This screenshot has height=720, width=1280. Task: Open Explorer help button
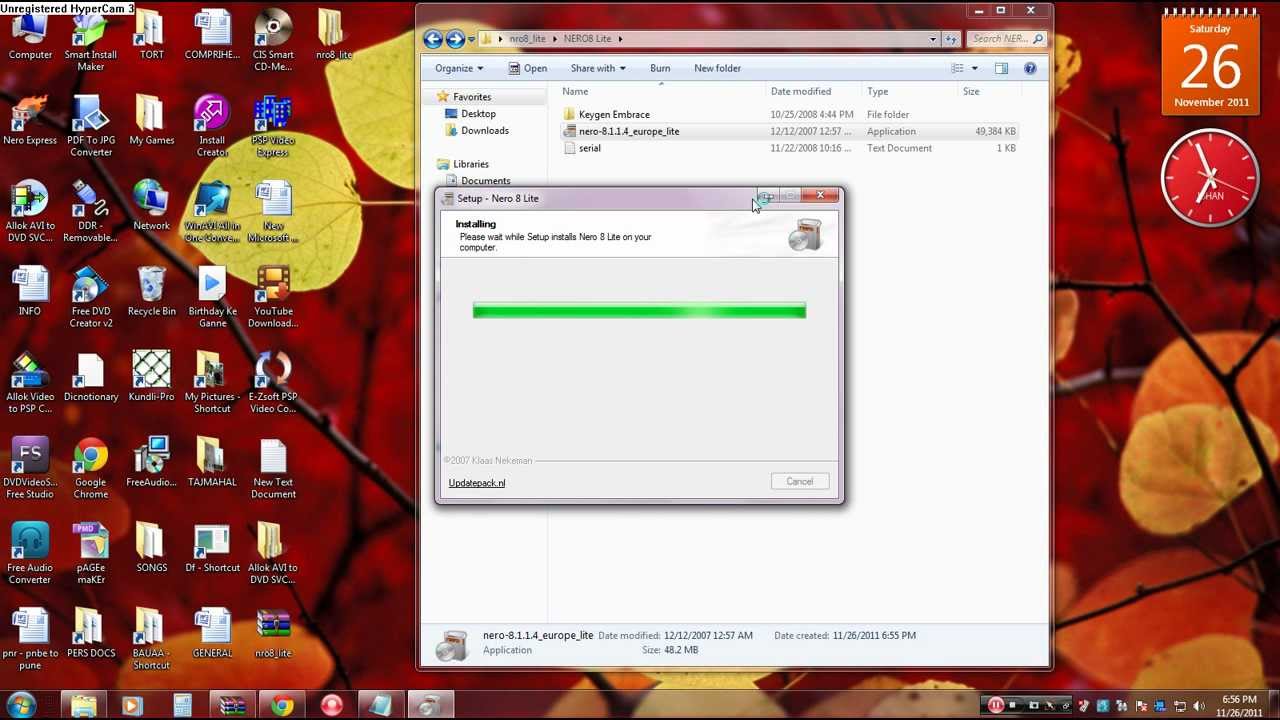tap(1030, 68)
